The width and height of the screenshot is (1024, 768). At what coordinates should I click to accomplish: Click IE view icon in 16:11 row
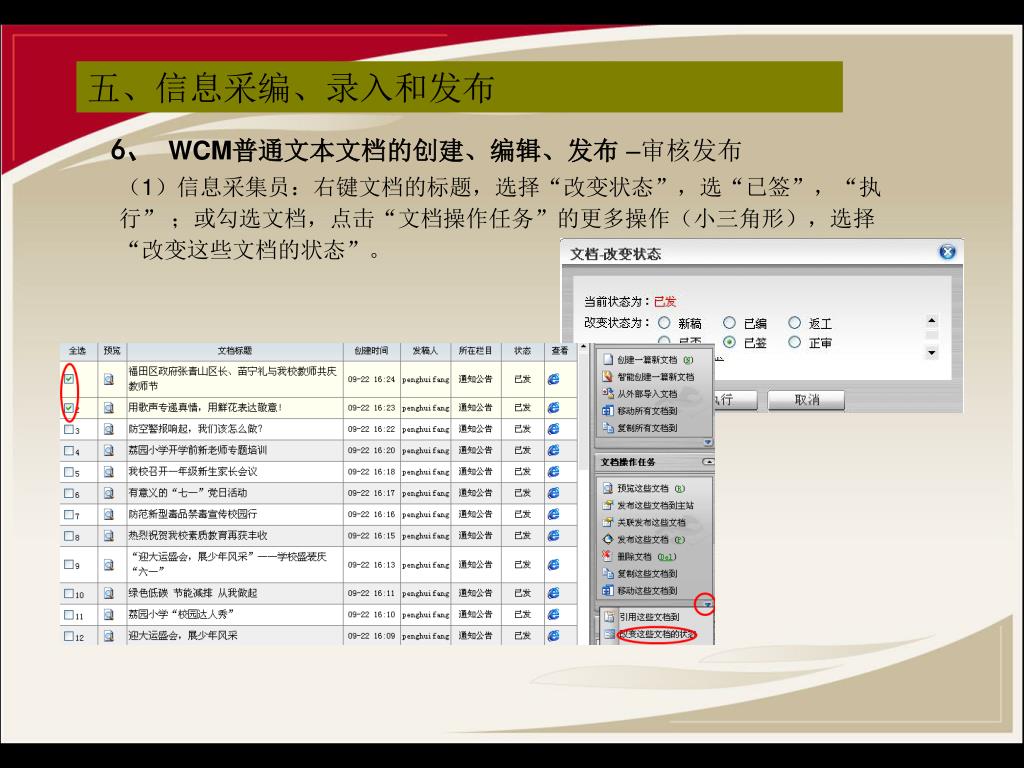[x=554, y=593]
